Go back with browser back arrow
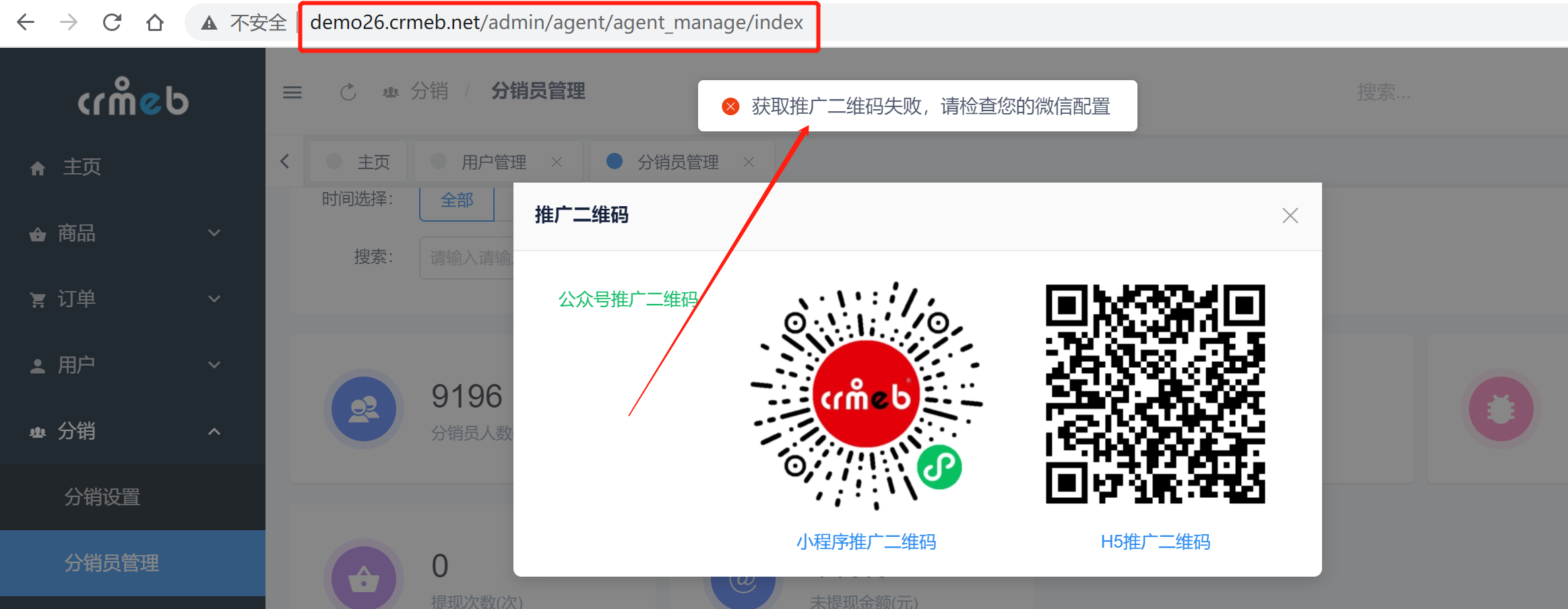 click(26, 22)
